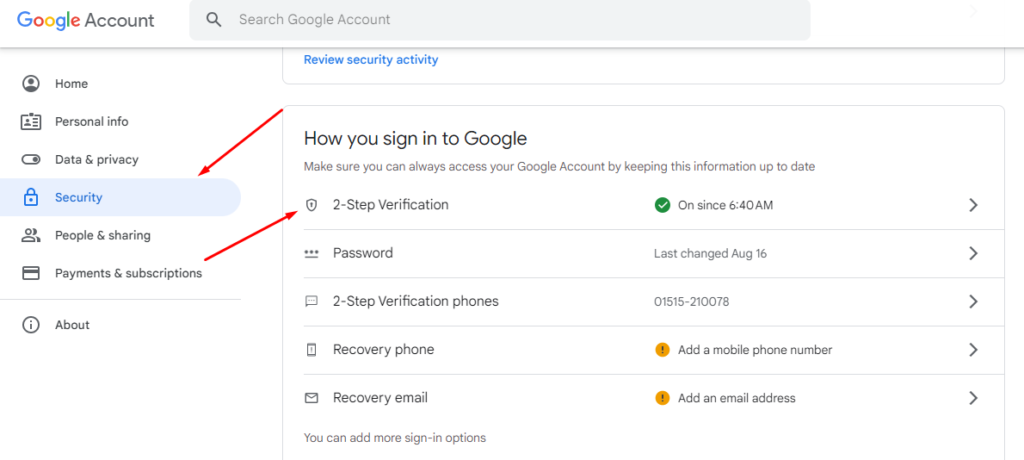Open the Password row
Screen dimensions: 1024x460
coord(654,254)
